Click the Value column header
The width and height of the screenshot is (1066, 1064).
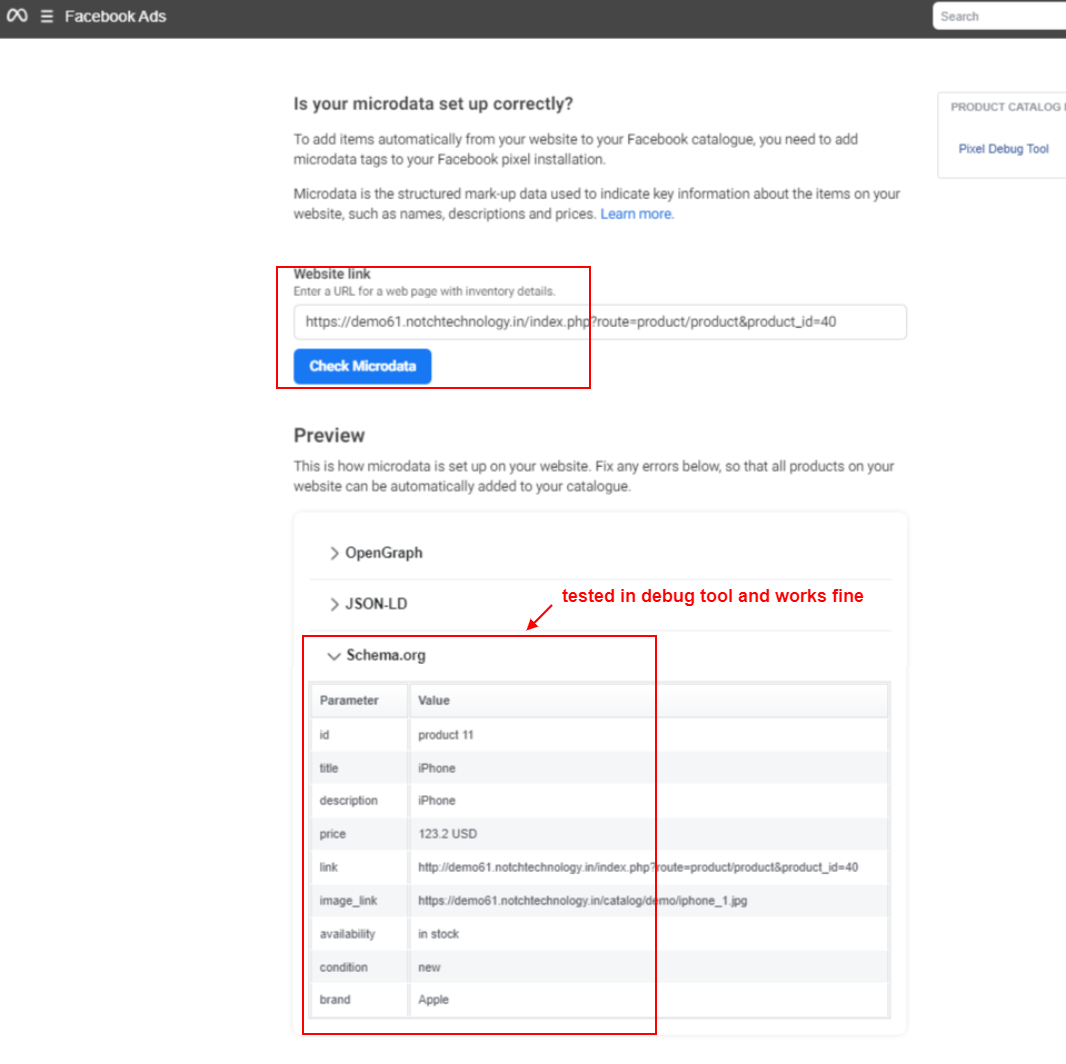[434, 701]
